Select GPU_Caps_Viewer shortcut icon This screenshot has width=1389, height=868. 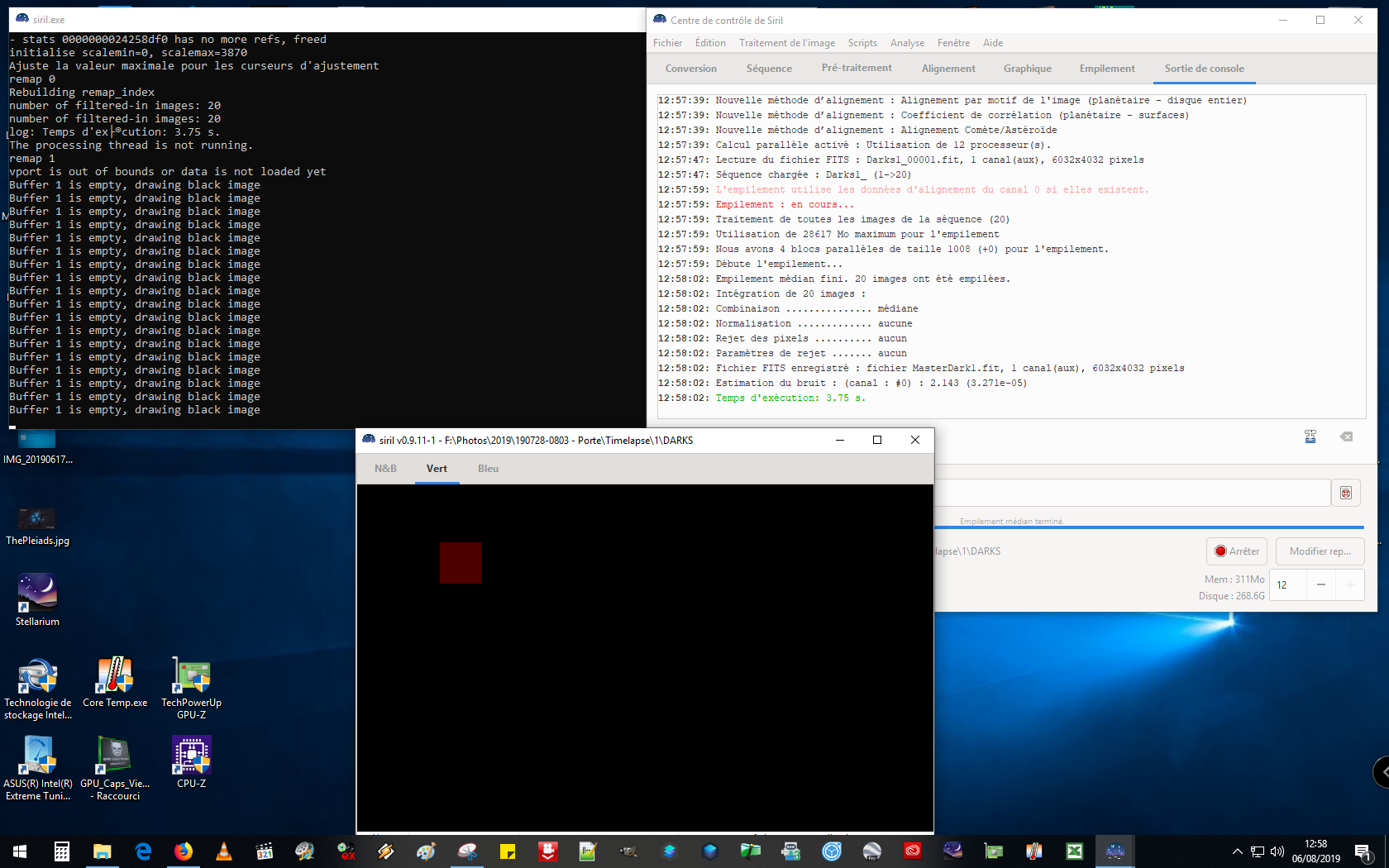point(115,769)
